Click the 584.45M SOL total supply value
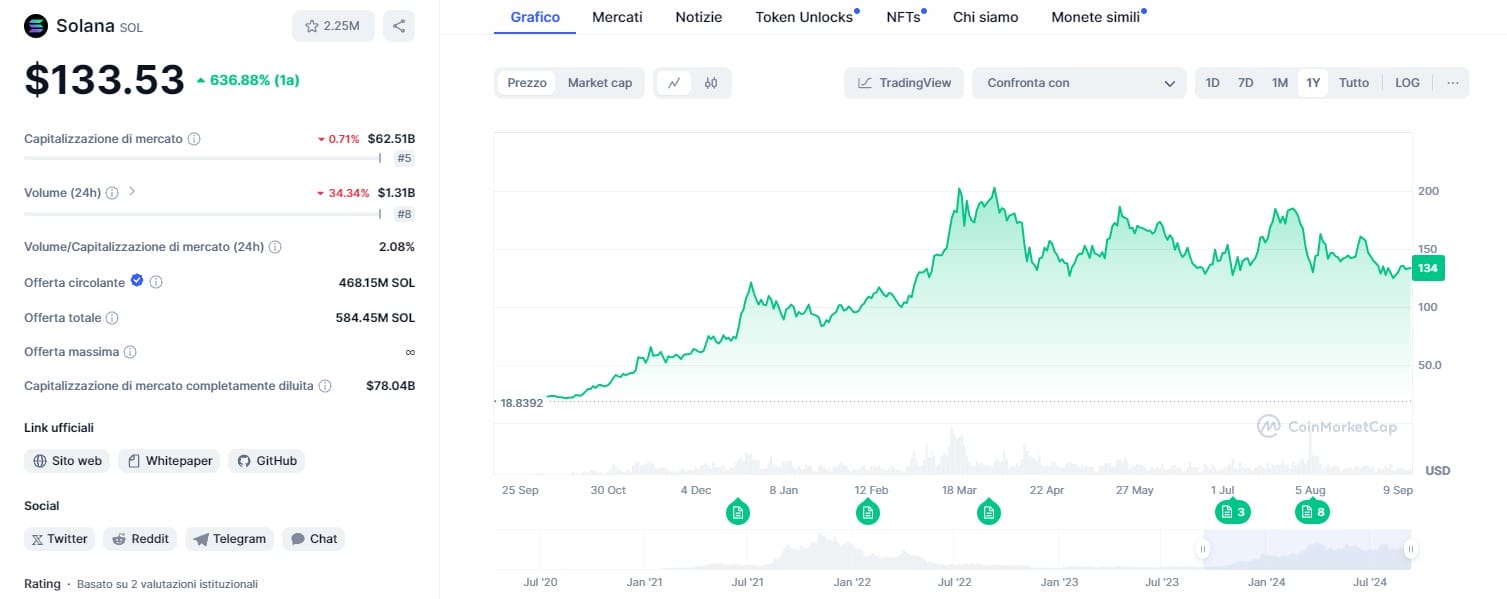 375,318
